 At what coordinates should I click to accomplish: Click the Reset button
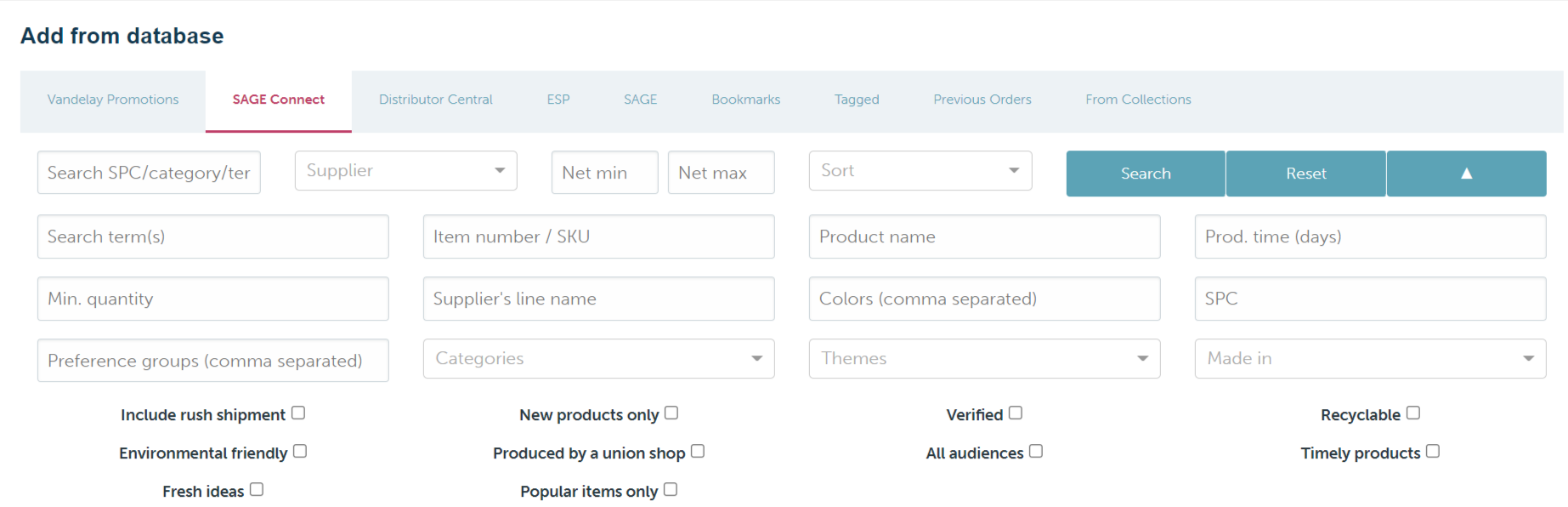pos(1306,174)
